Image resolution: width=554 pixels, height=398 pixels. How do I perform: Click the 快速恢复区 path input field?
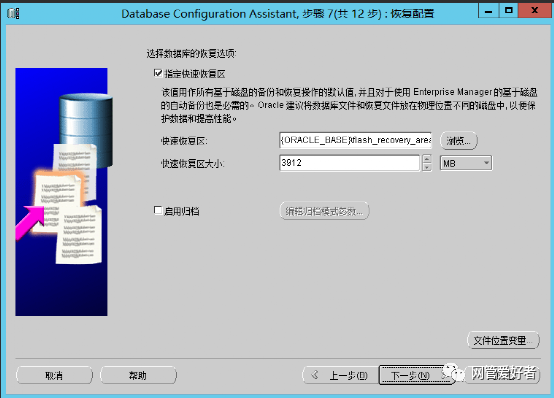pyautogui.click(x=355, y=140)
